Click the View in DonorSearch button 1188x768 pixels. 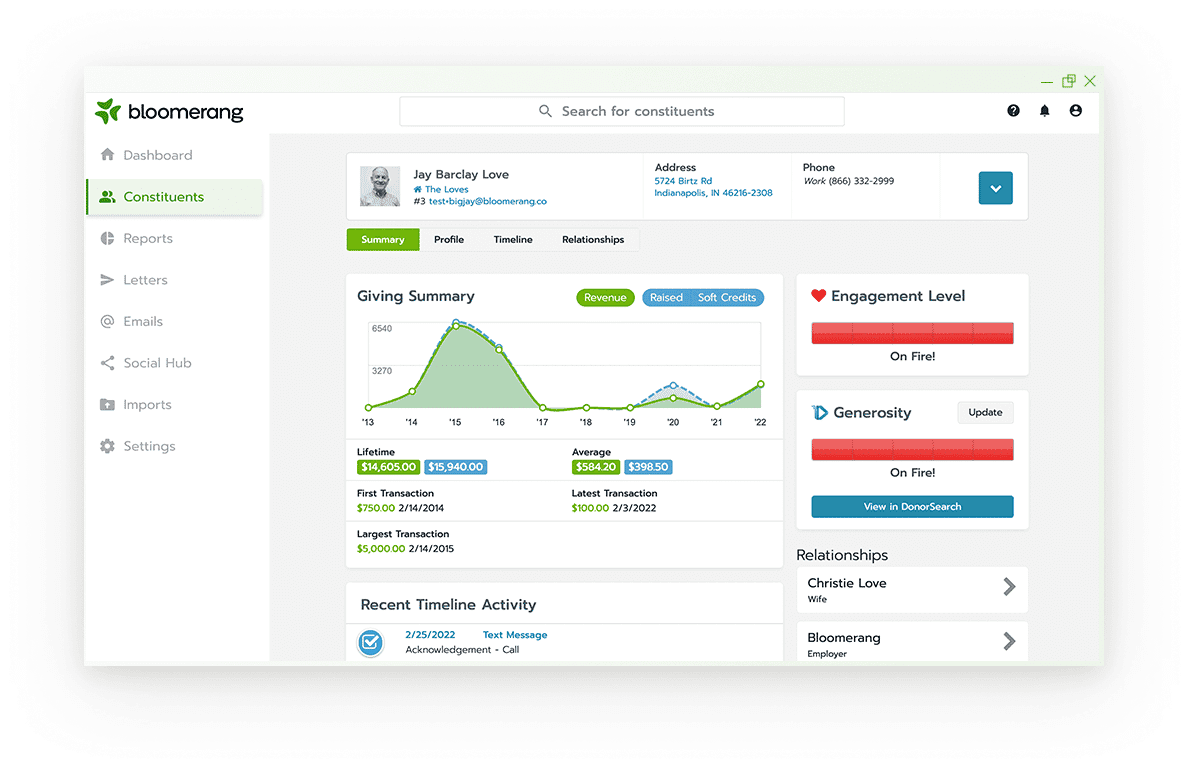[x=912, y=507]
